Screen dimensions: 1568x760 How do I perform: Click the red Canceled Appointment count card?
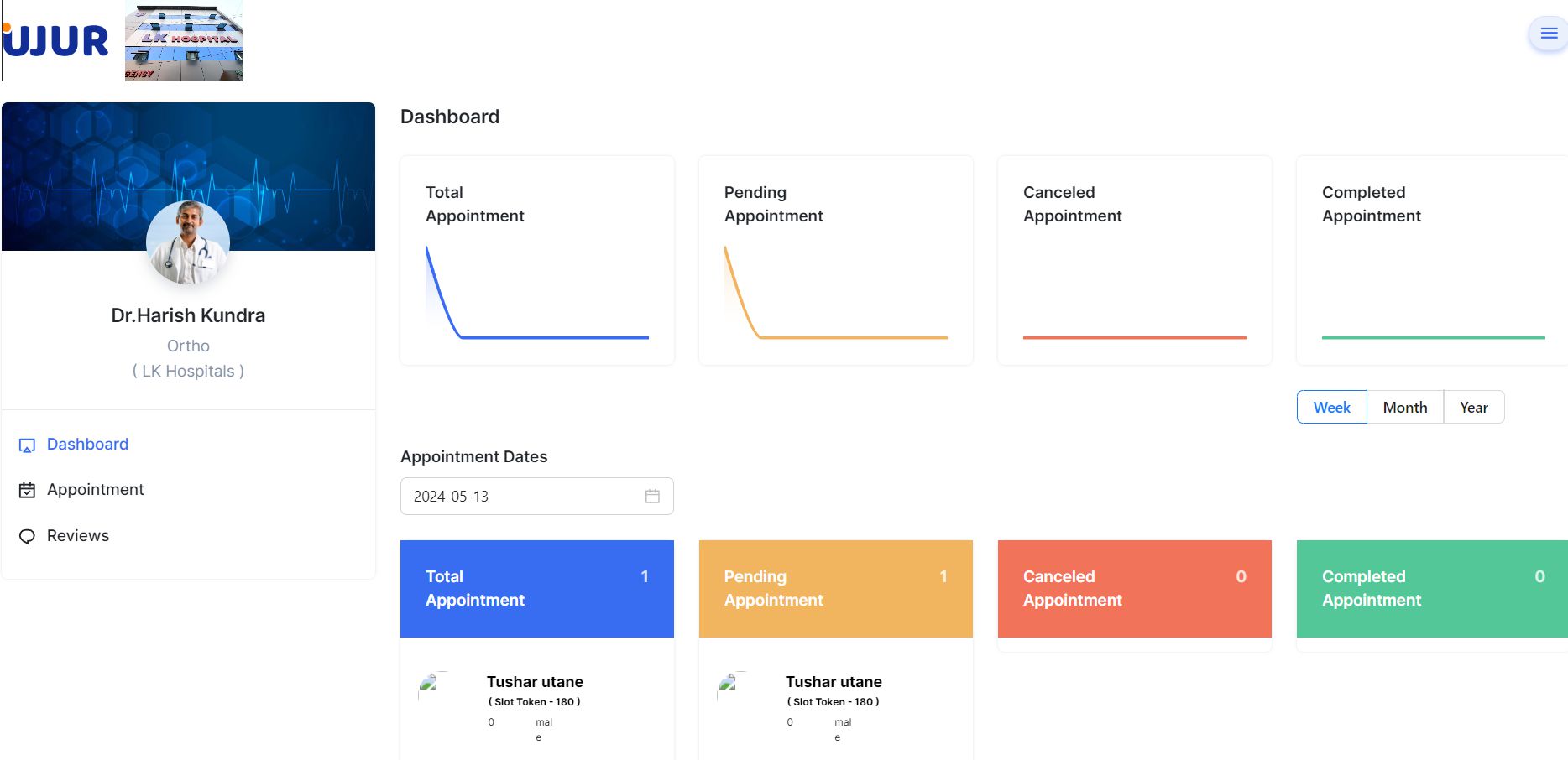[1135, 589]
